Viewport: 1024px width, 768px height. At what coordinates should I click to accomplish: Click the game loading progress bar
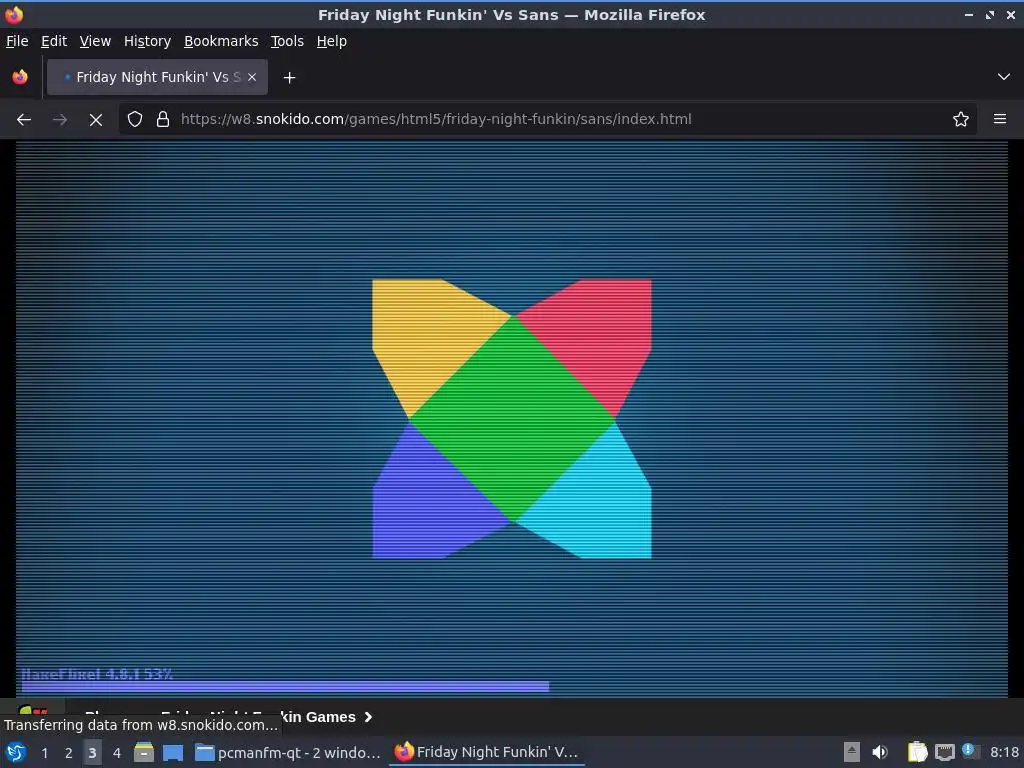pos(285,686)
